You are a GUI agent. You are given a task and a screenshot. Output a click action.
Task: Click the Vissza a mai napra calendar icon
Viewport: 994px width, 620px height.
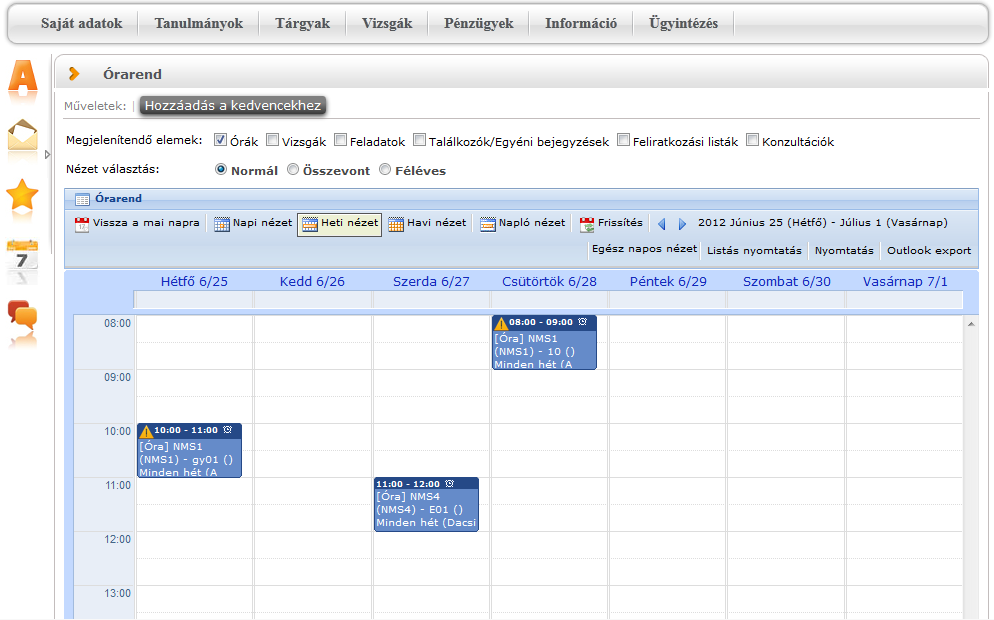(82, 224)
